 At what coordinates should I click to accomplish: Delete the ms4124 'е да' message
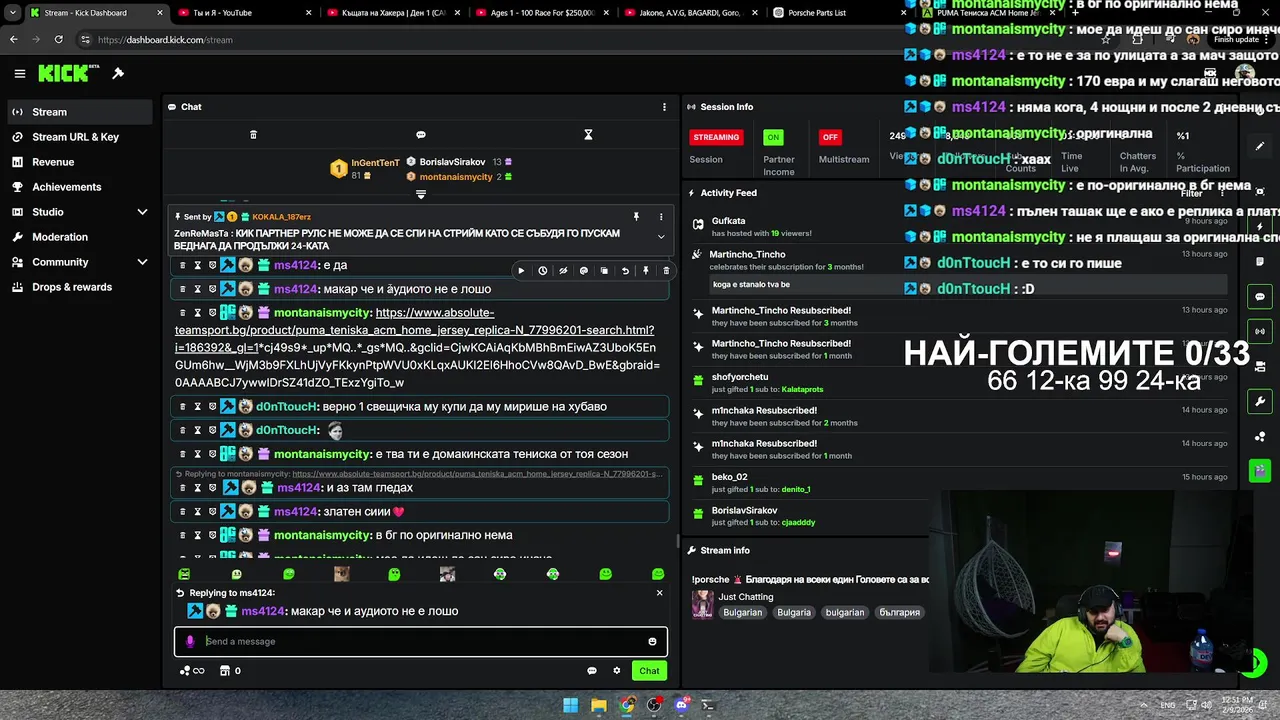[183, 265]
